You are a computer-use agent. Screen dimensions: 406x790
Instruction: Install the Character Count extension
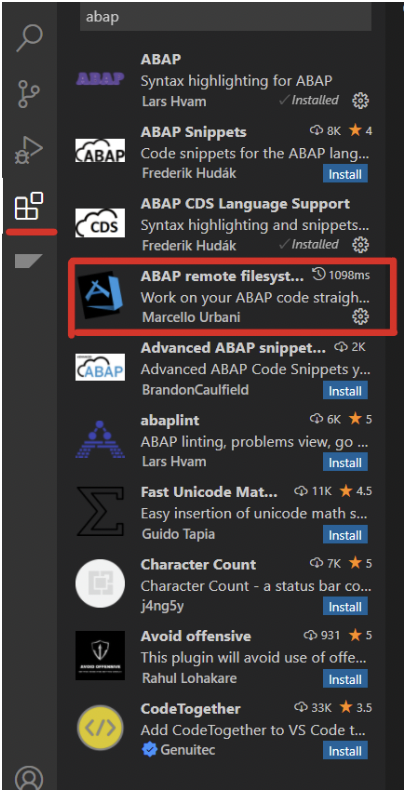coord(346,607)
